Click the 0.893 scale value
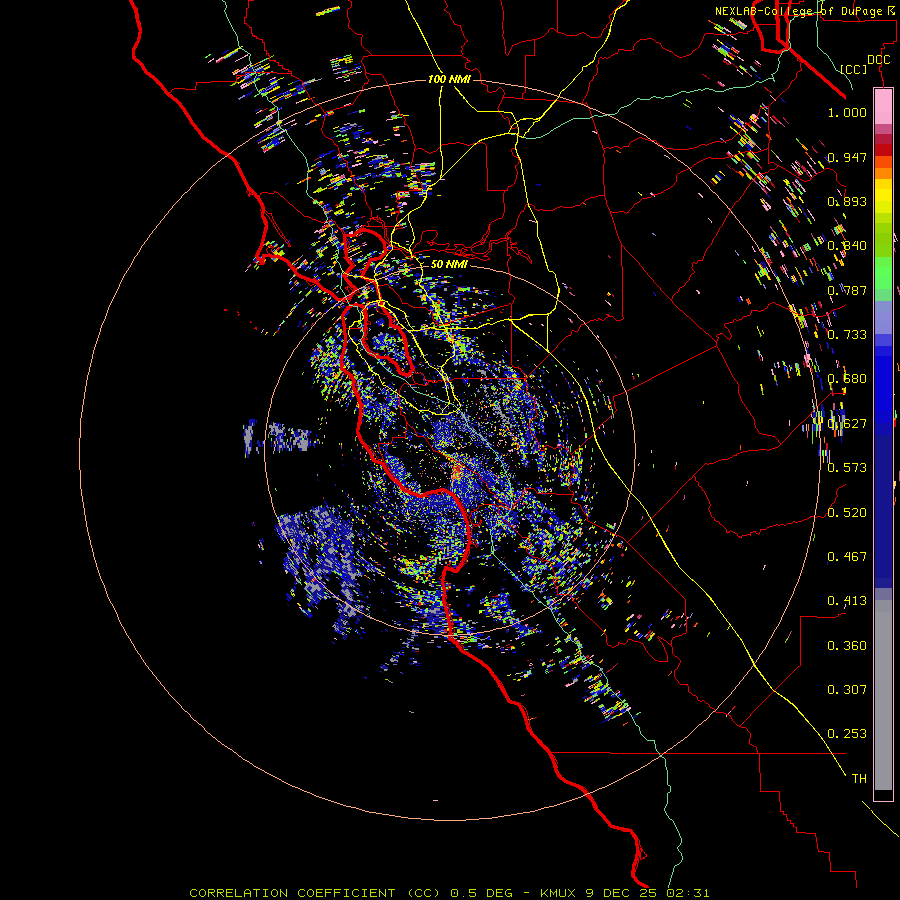The height and width of the screenshot is (900, 900). [847, 201]
